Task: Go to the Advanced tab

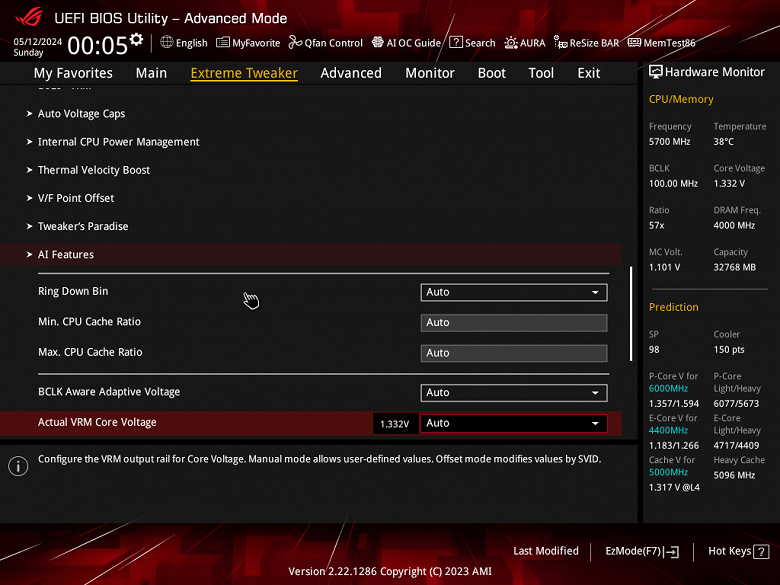Action: [351, 73]
